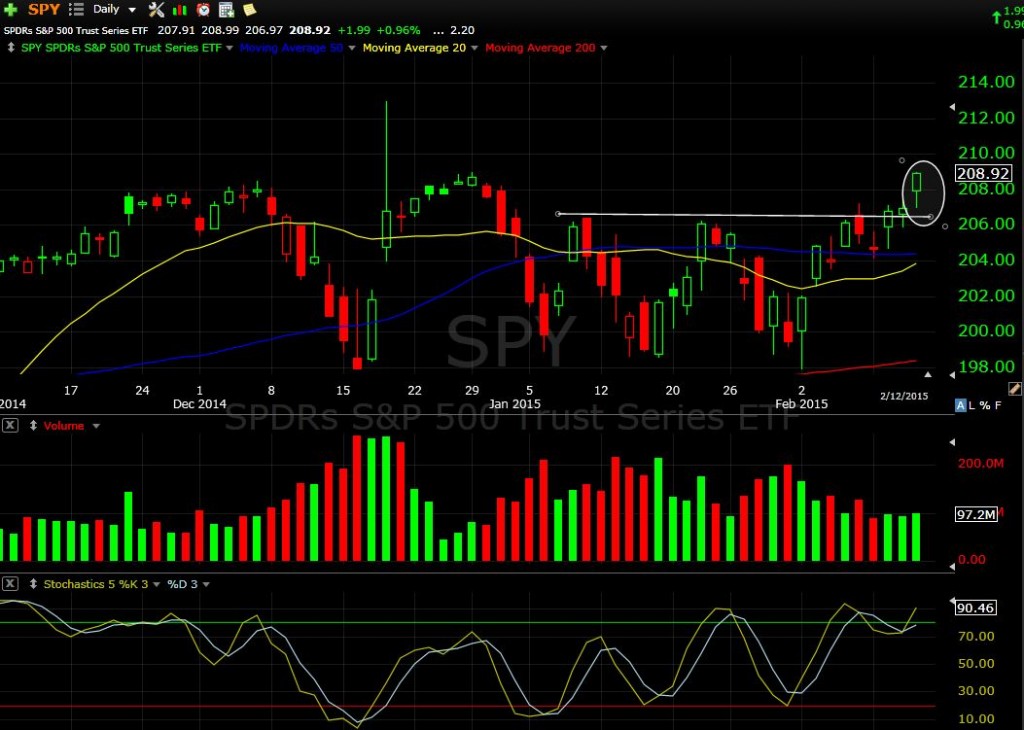Click the 97.2M volume value marker
Image resolution: width=1024 pixels, height=730 pixels.
(x=976, y=515)
